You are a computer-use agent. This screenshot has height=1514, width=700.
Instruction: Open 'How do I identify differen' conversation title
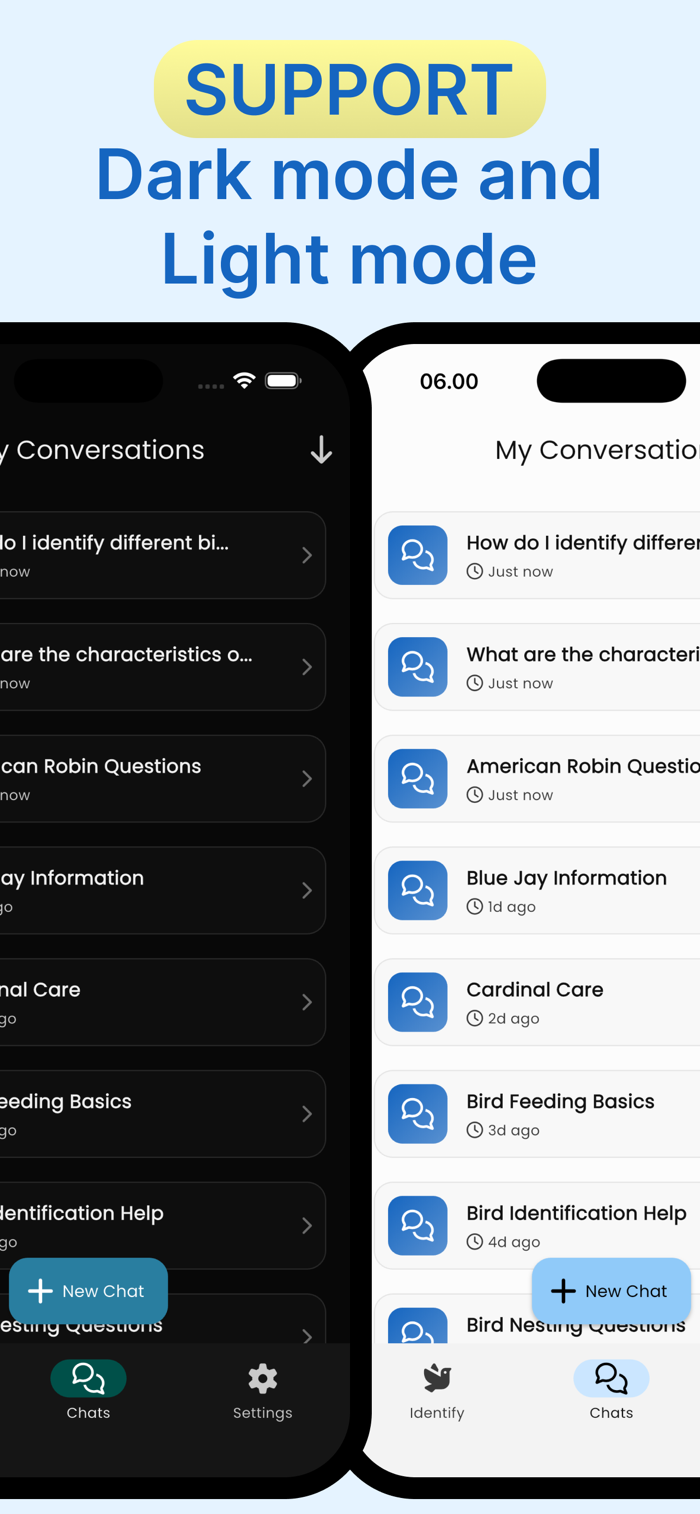pos(583,543)
